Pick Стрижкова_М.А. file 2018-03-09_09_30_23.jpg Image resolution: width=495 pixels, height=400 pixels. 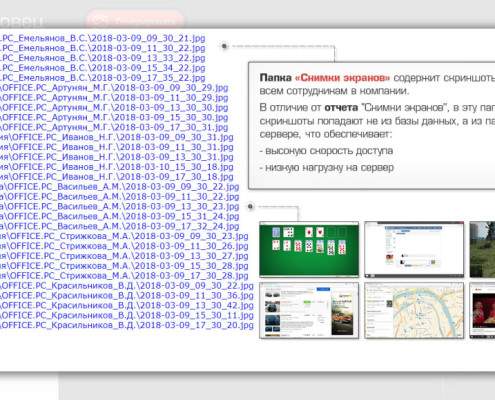124,236
